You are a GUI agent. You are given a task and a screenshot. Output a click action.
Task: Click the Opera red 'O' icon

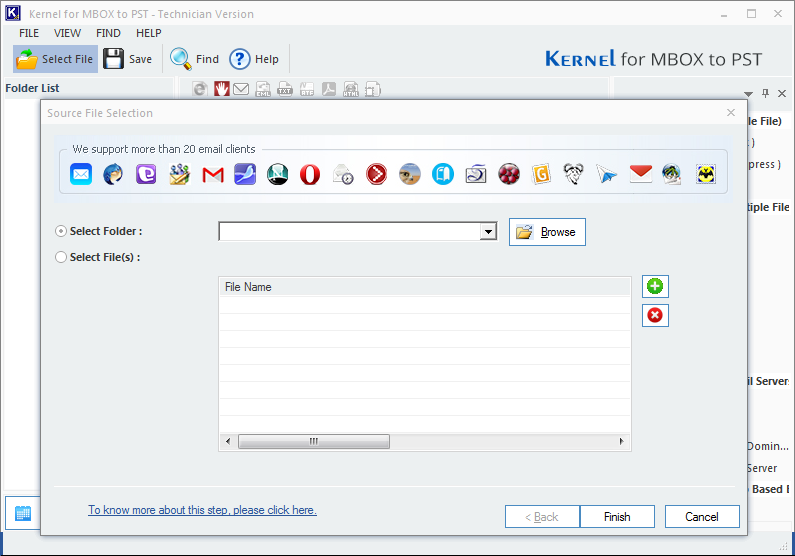[x=310, y=174]
